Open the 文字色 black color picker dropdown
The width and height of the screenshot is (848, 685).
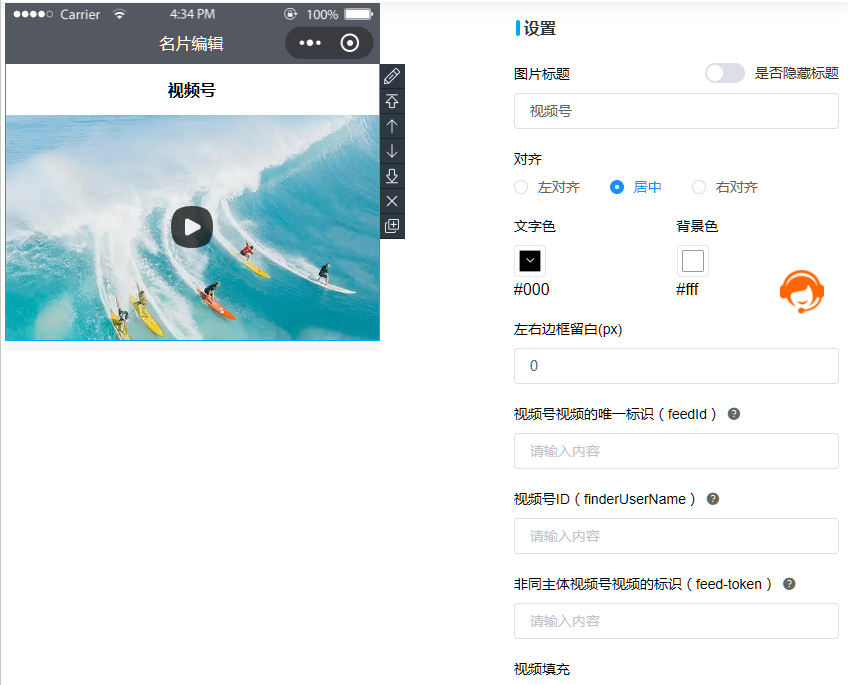tap(530, 261)
